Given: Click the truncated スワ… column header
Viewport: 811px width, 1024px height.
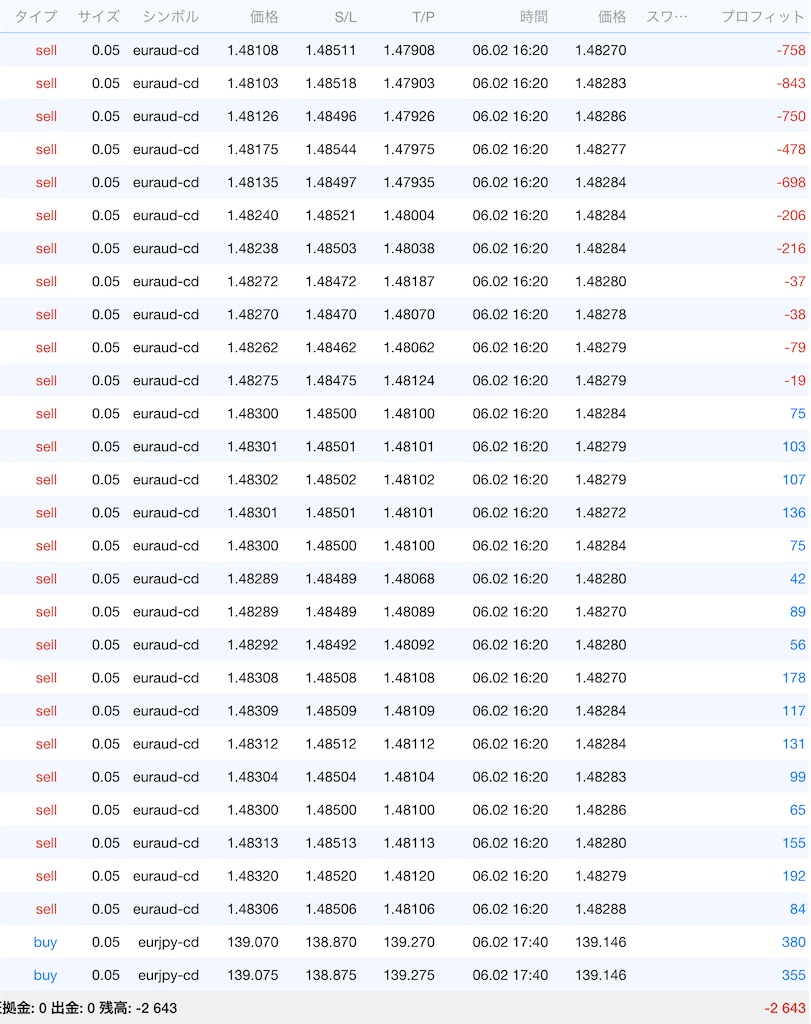Looking at the screenshot, I should (x=667, y=17).
